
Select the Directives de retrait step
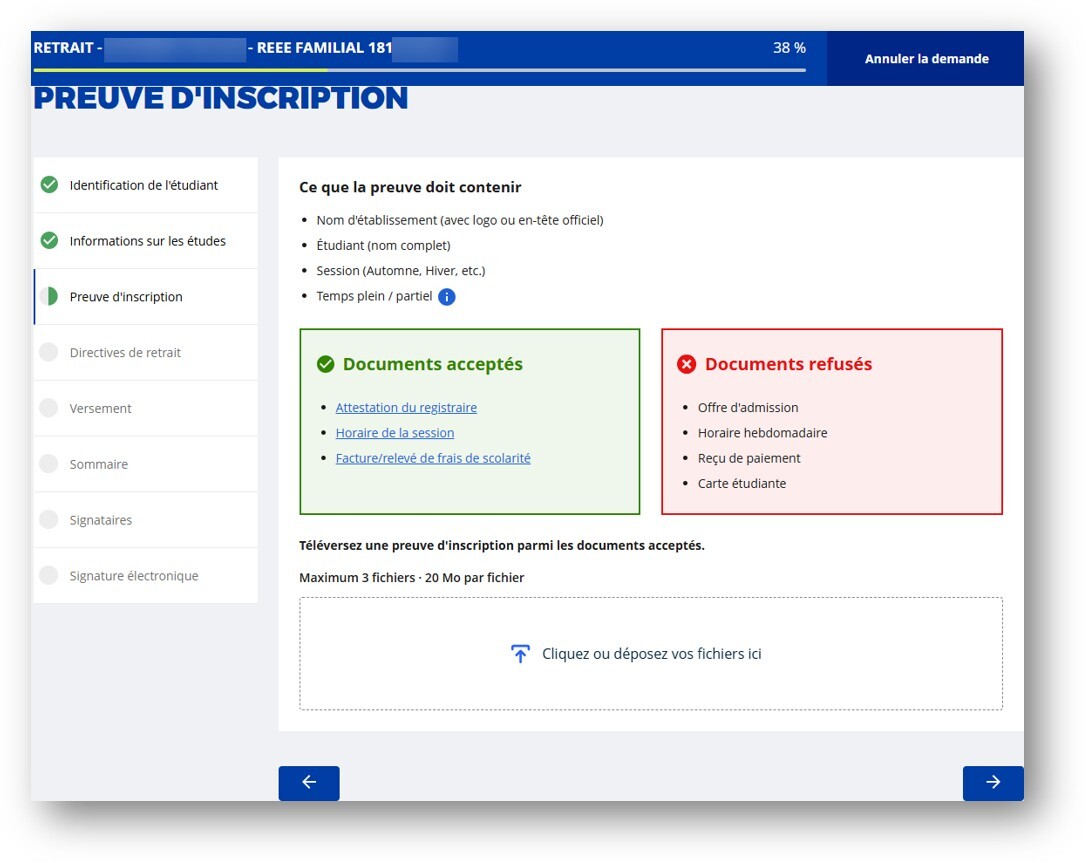pos(145,353)
